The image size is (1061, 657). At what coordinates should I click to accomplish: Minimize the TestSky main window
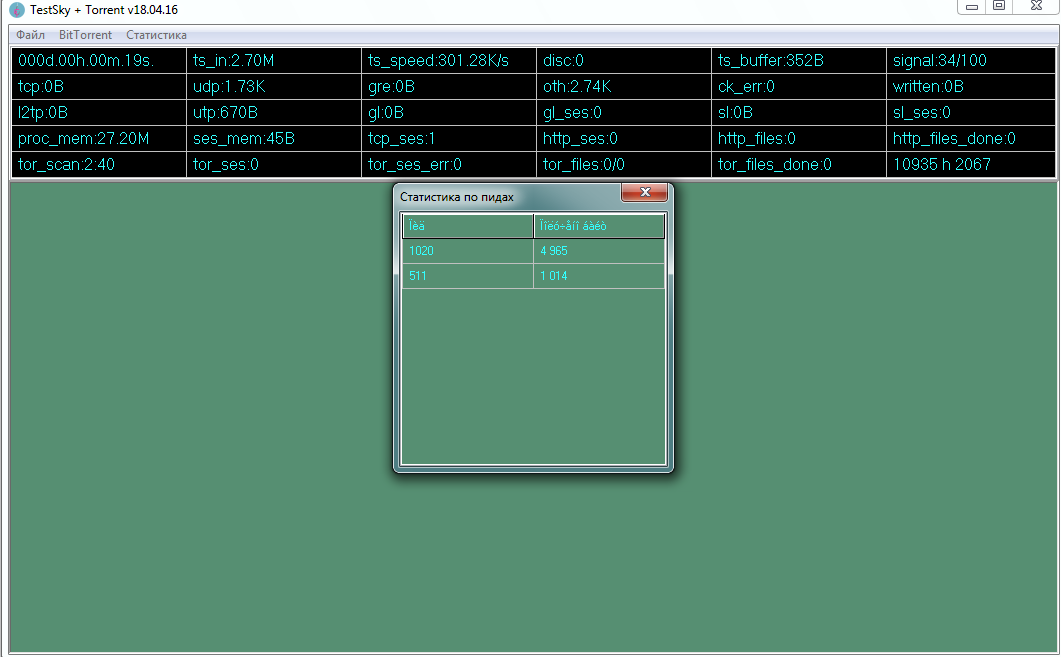tap(972, 7)
